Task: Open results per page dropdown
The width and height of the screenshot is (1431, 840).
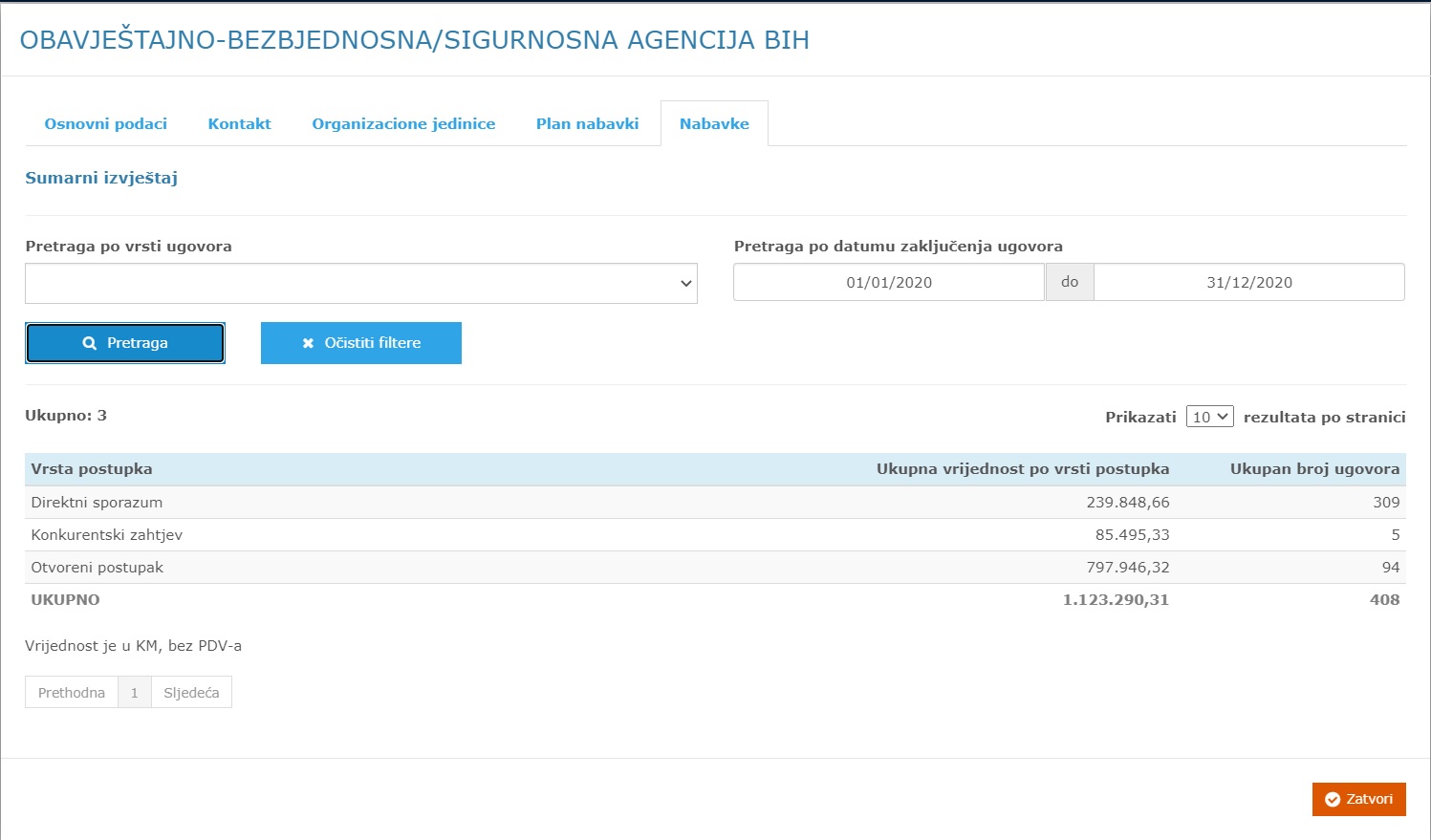Action: click(x=1209, y=417)
